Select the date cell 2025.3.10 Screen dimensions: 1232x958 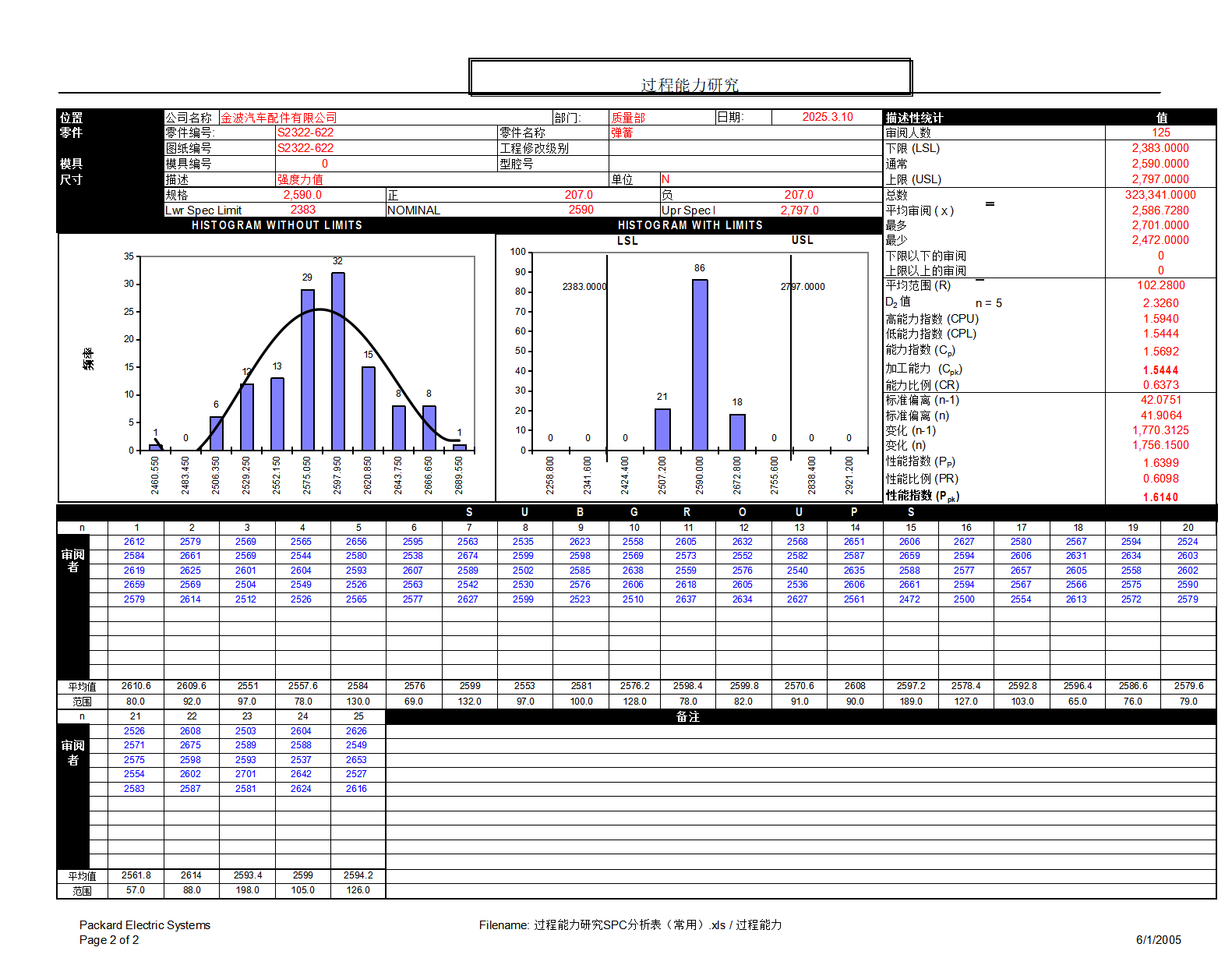827,117
